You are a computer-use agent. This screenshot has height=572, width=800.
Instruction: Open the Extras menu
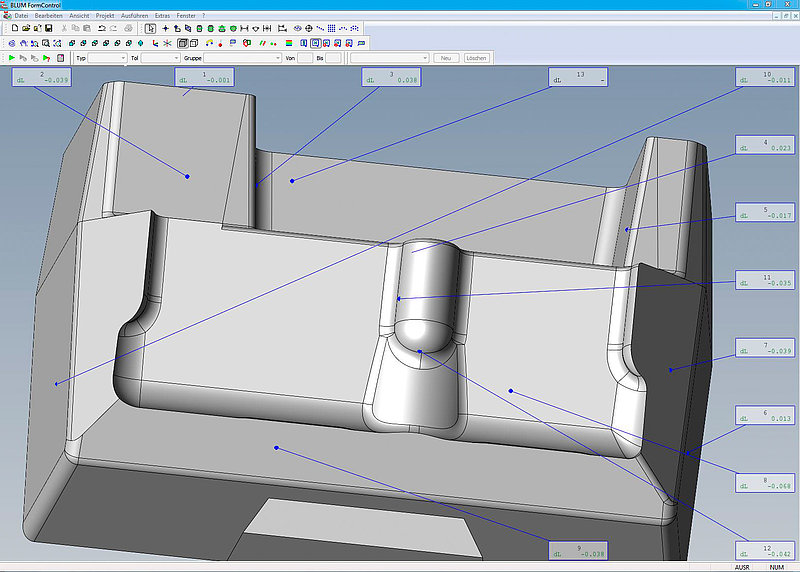click(162, 16)
